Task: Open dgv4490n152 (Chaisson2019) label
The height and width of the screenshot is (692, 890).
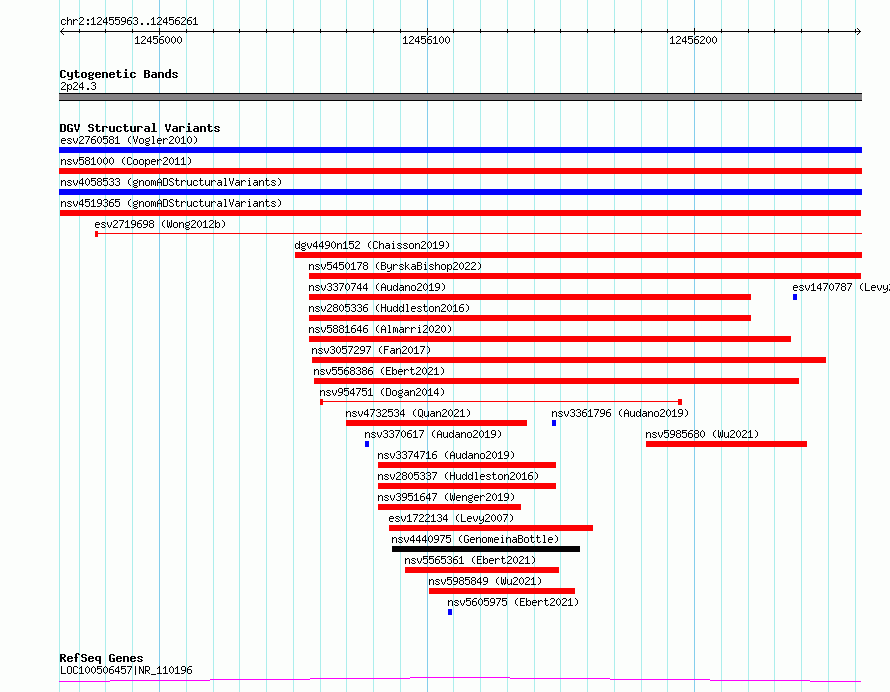Action: click(372, 245)
